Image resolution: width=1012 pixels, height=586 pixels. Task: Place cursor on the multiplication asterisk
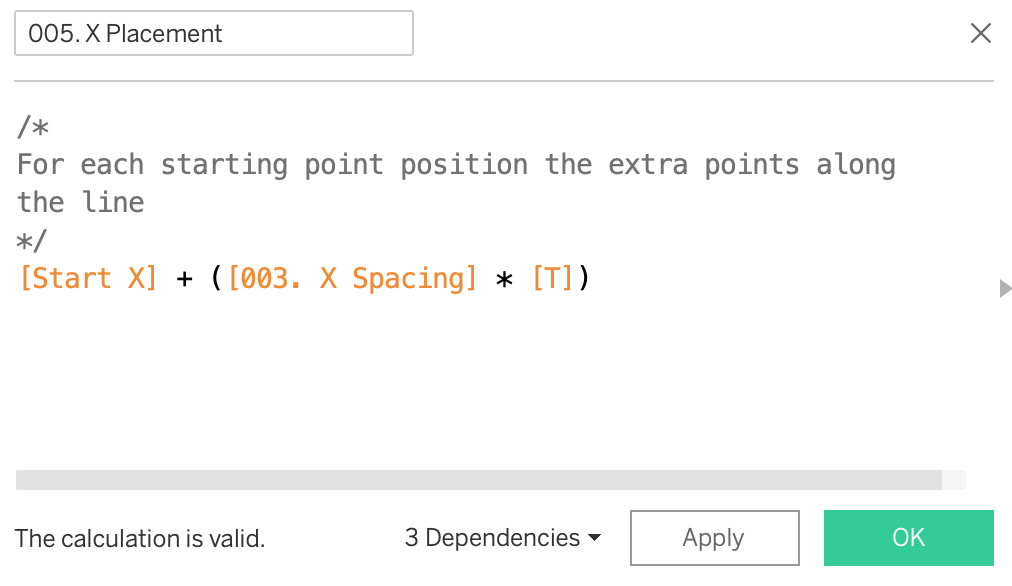[x=505, y=279]
